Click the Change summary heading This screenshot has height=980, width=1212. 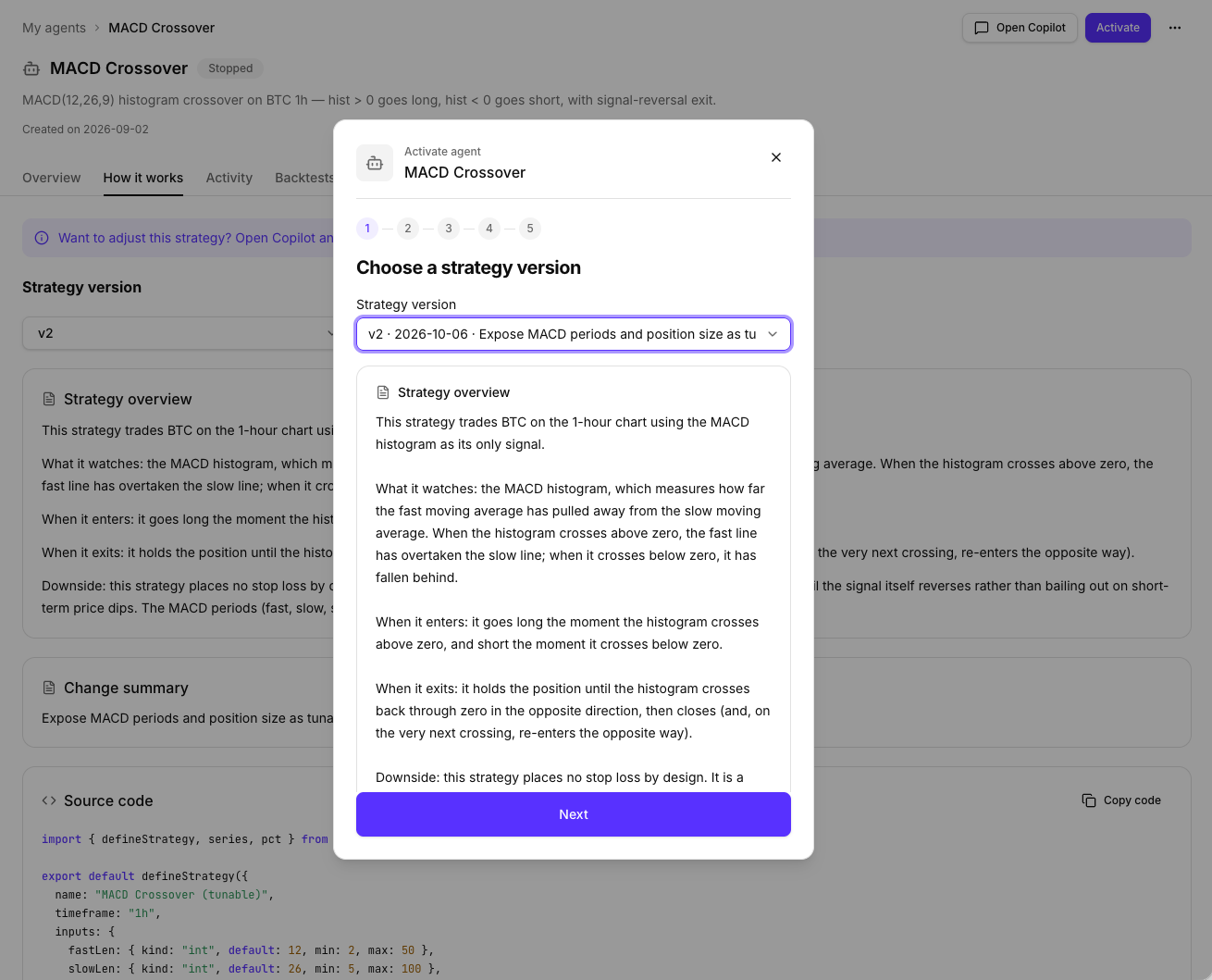tap(126, 688)
